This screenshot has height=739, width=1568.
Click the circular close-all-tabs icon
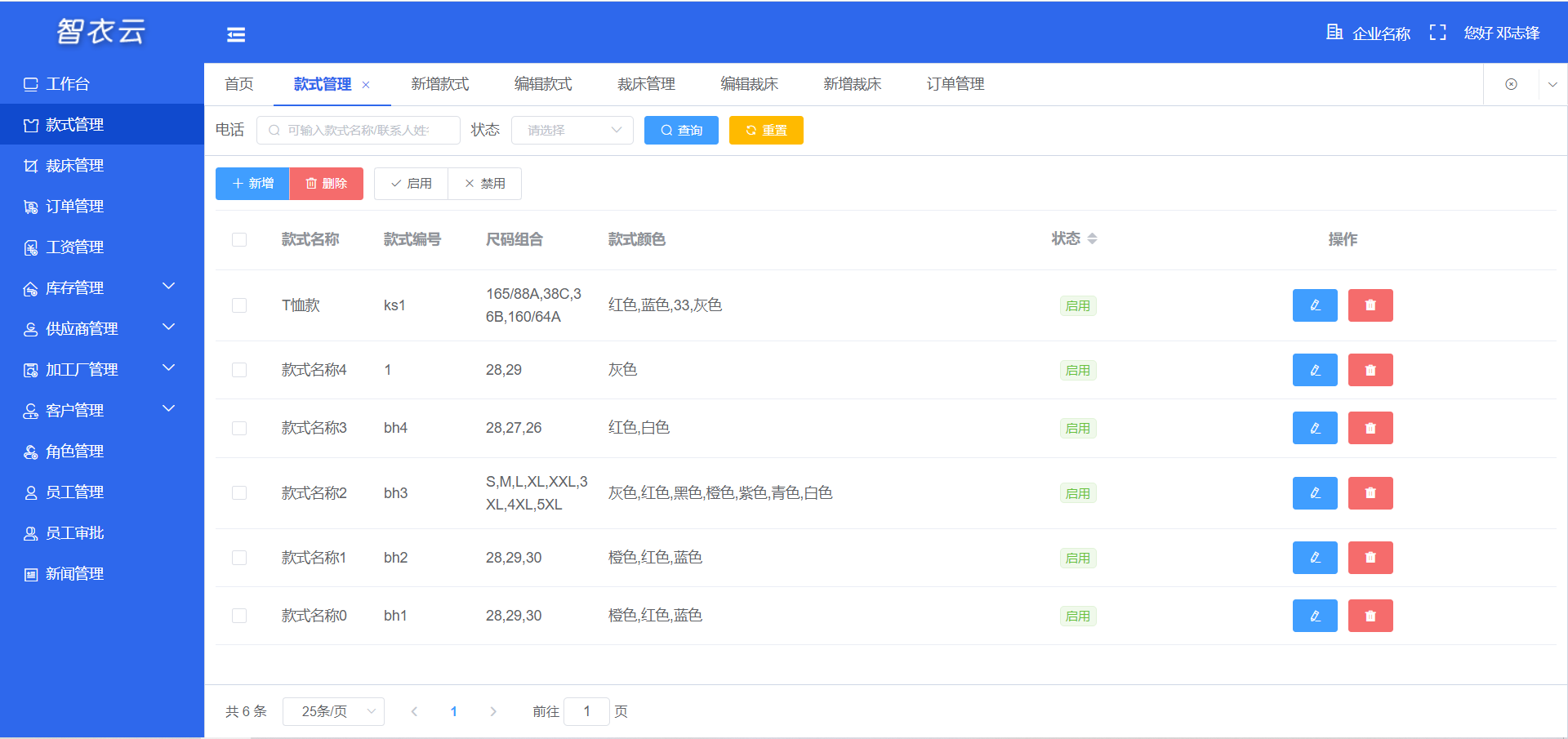click(x=1511, y=84)
